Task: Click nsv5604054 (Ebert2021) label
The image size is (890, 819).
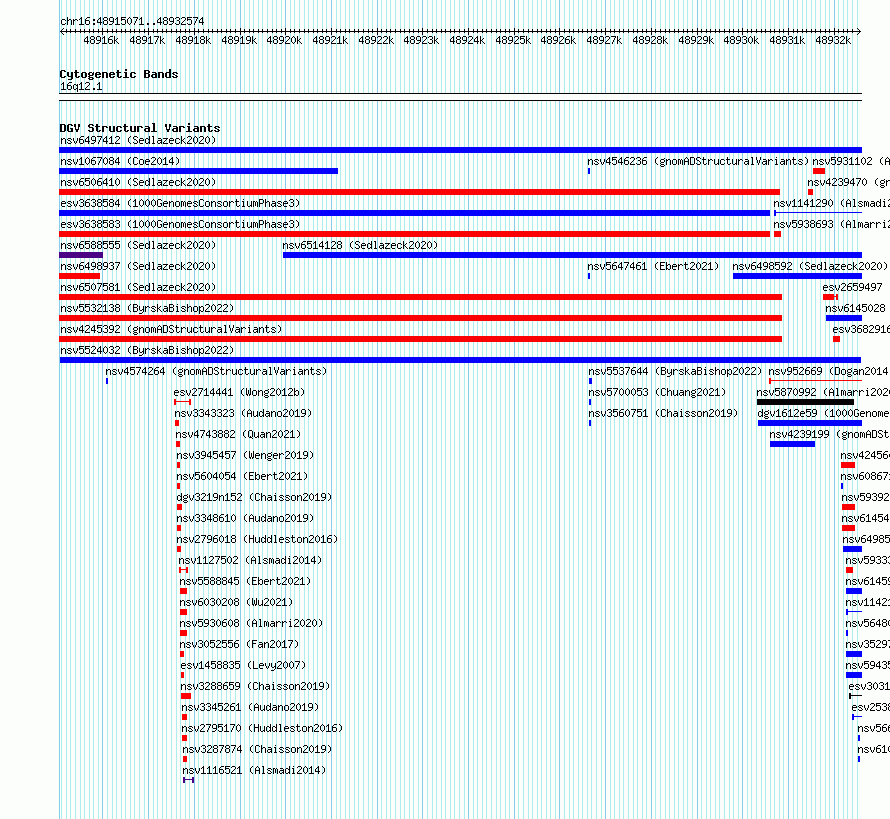Action: [242, 476]
